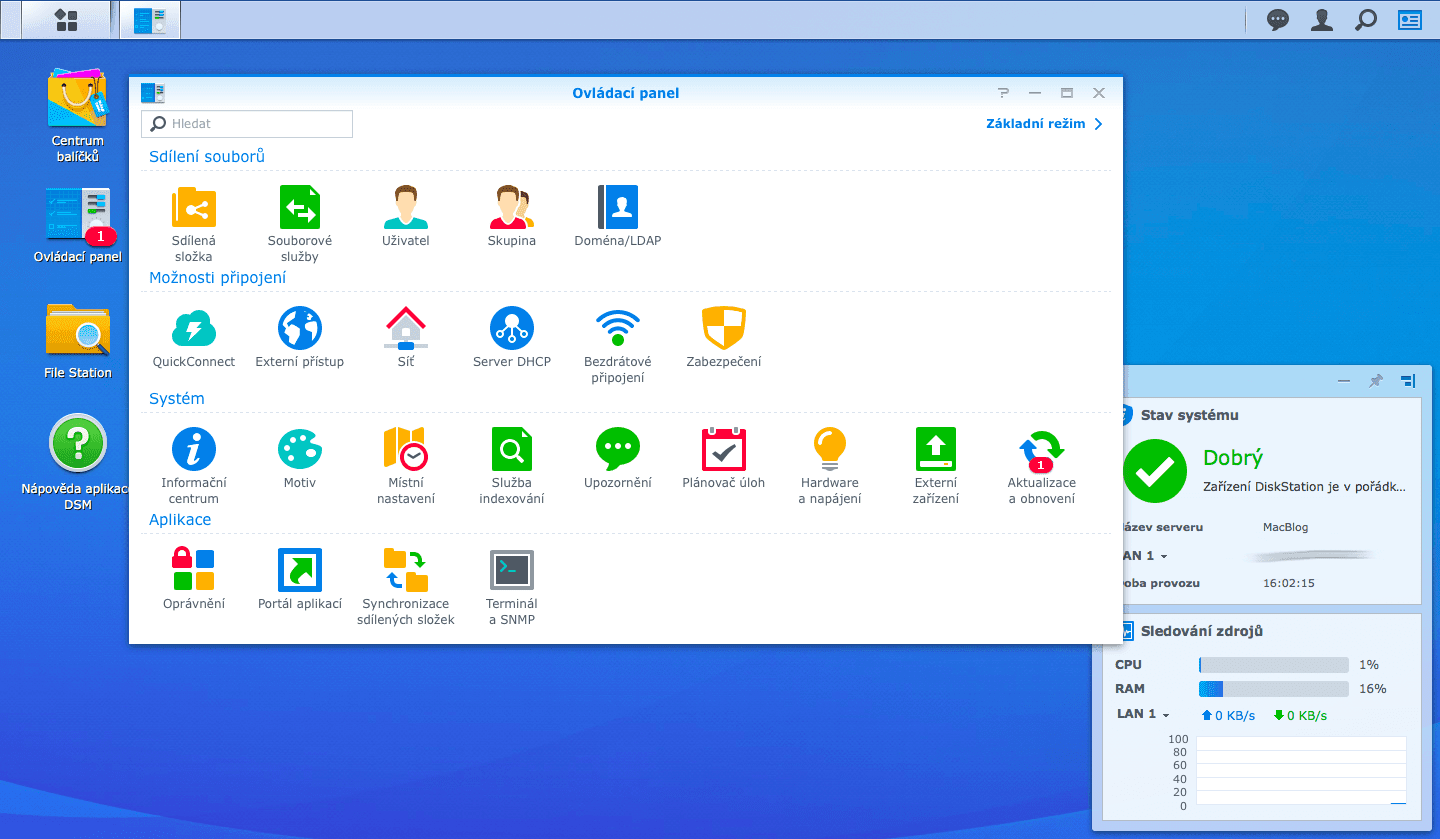The height and width of the screenshot is (839, 1440).
Task: Toggle the widgets panel taskbar button
Action: [x=1409, y=20]
